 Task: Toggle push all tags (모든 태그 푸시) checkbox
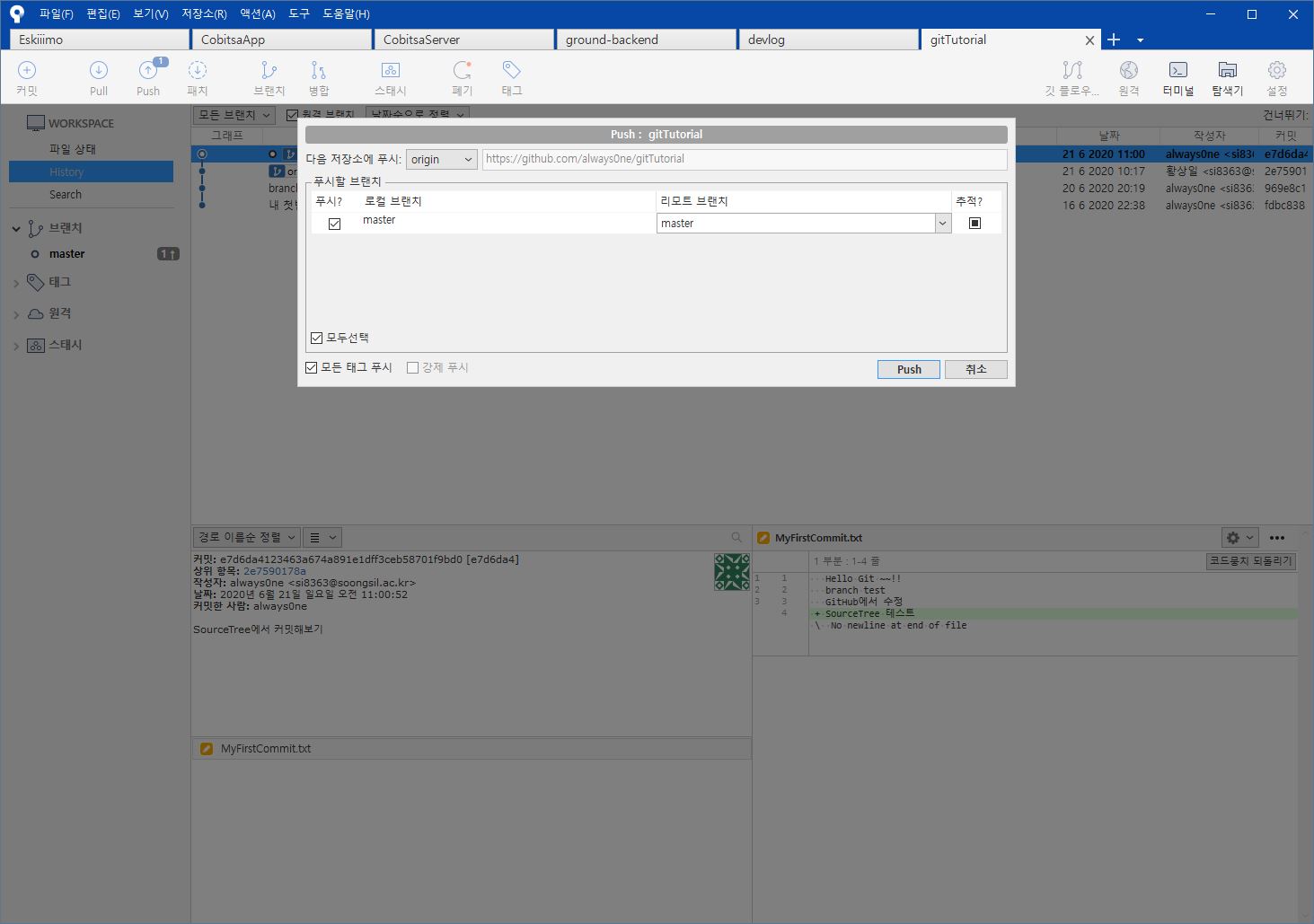(312, 367)
